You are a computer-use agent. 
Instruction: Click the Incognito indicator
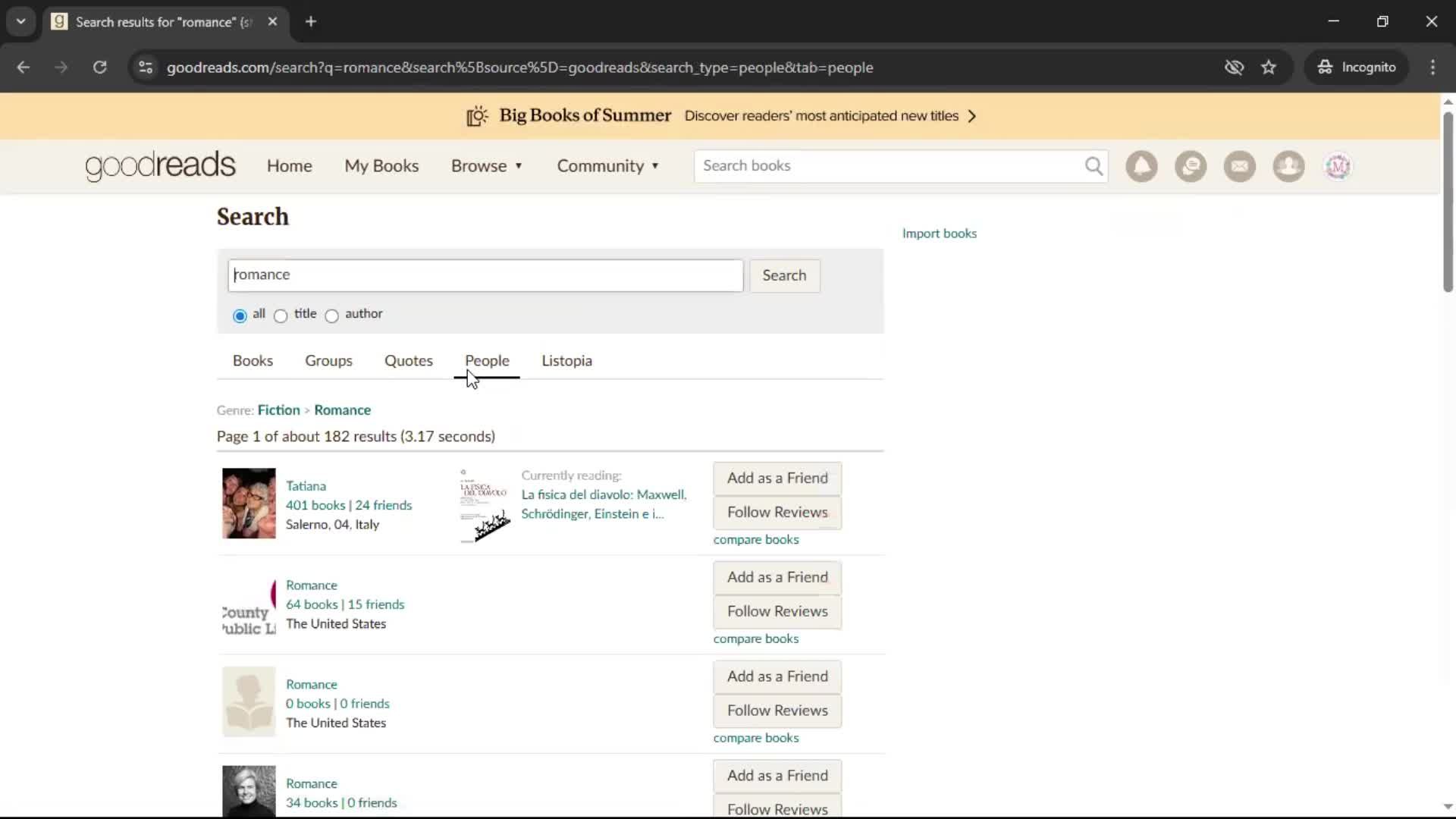(1357, 67)
